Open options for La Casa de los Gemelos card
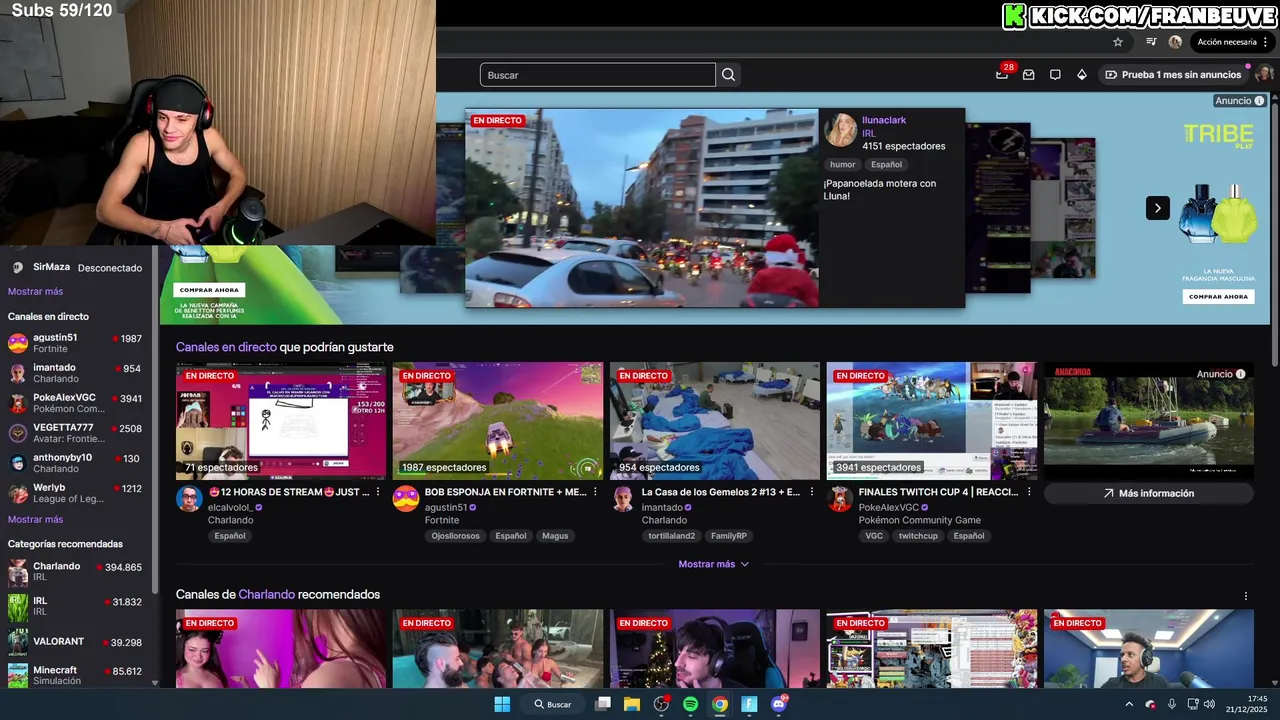This screenshot has width=1280, height=720. point(812,492)
